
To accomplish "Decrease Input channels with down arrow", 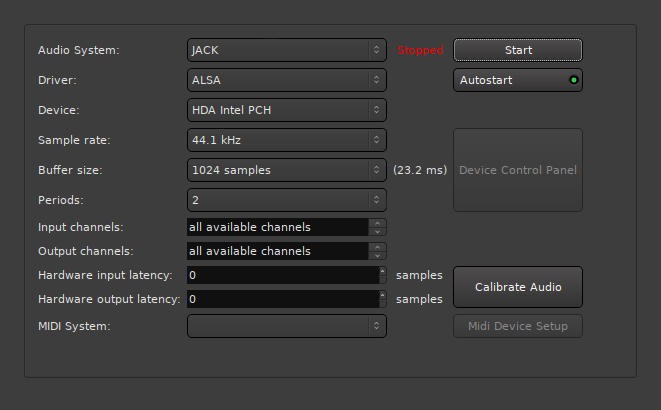I will [377, 231].
